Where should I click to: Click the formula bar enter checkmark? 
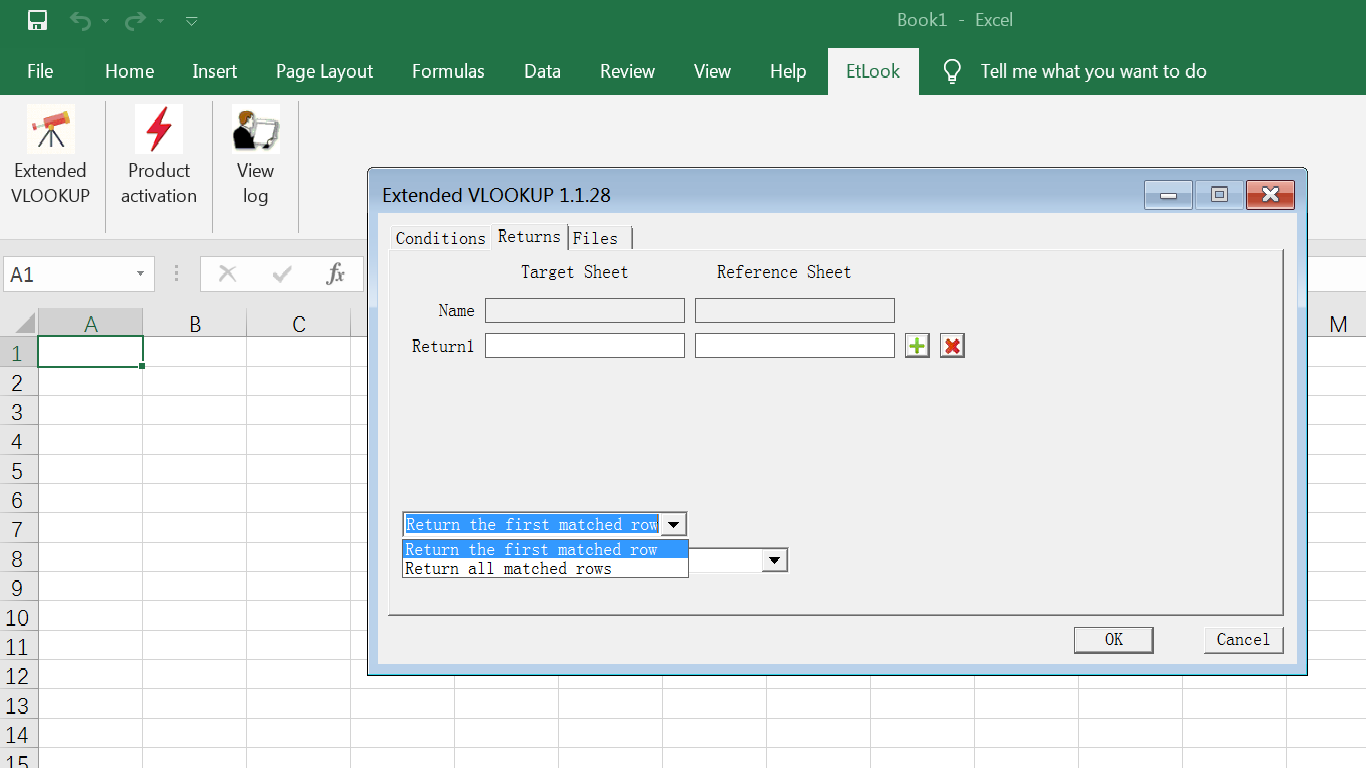click(x=282, y=274)
